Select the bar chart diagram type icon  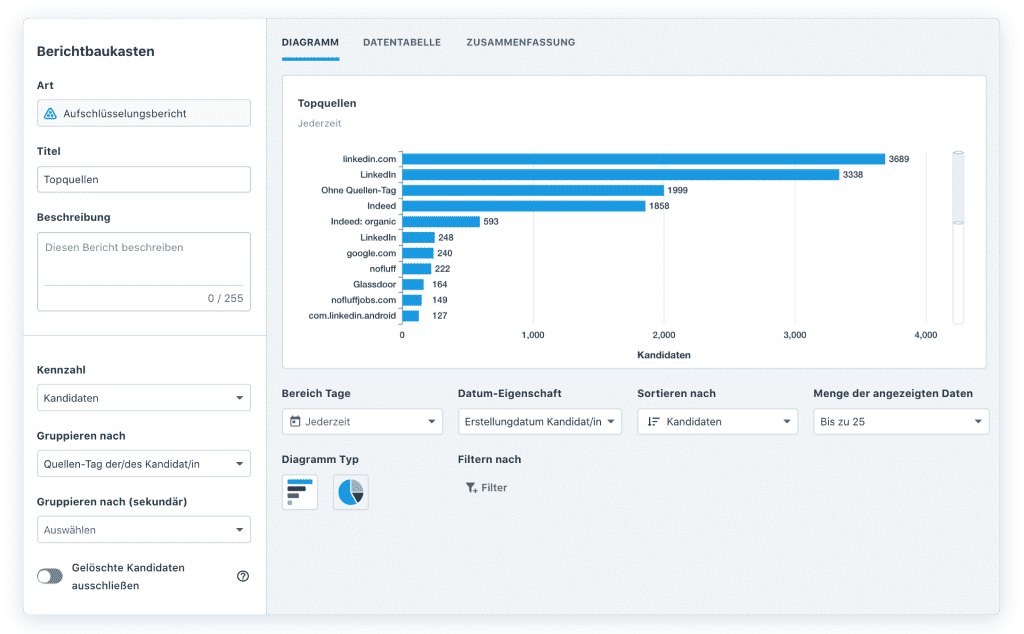pyautogui.click(x=300, y=492)
